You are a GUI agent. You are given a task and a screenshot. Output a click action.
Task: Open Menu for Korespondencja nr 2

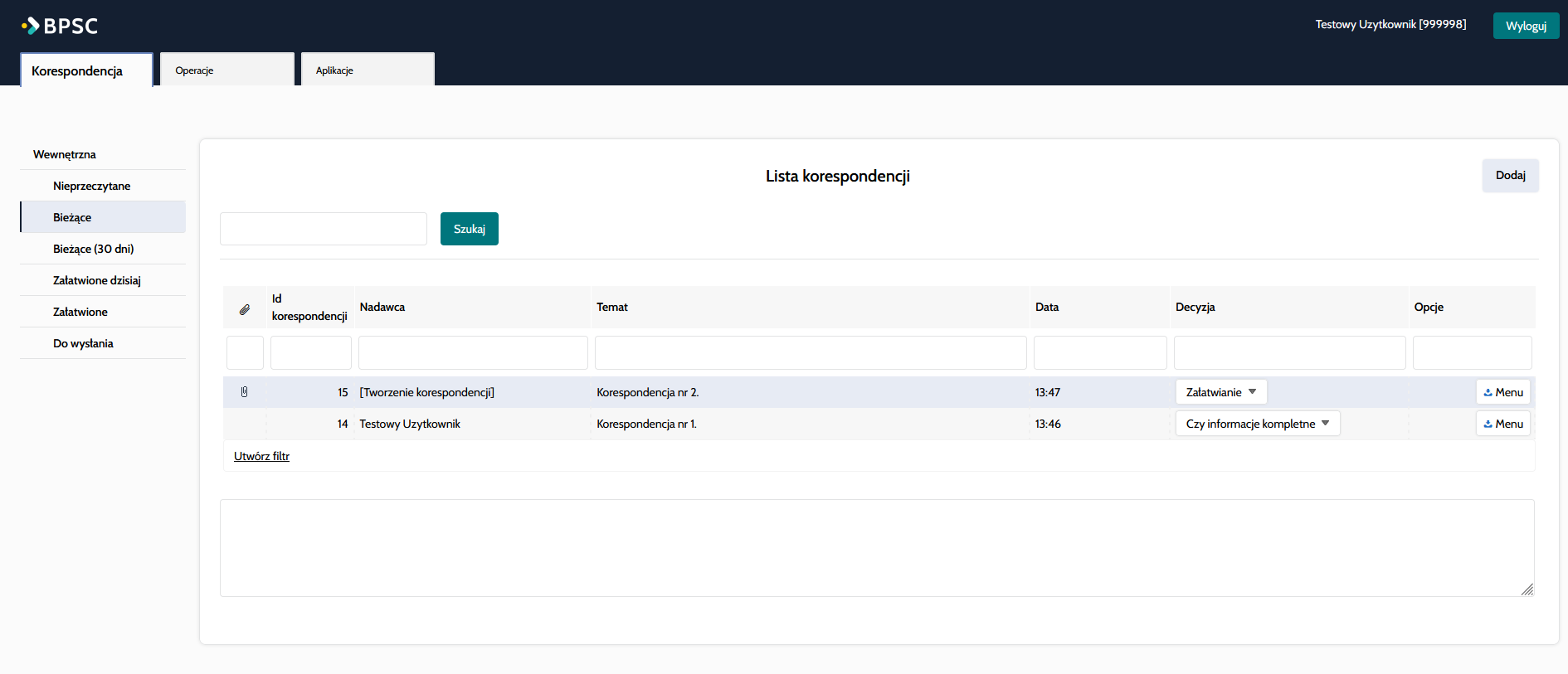tap(1502, 392)
